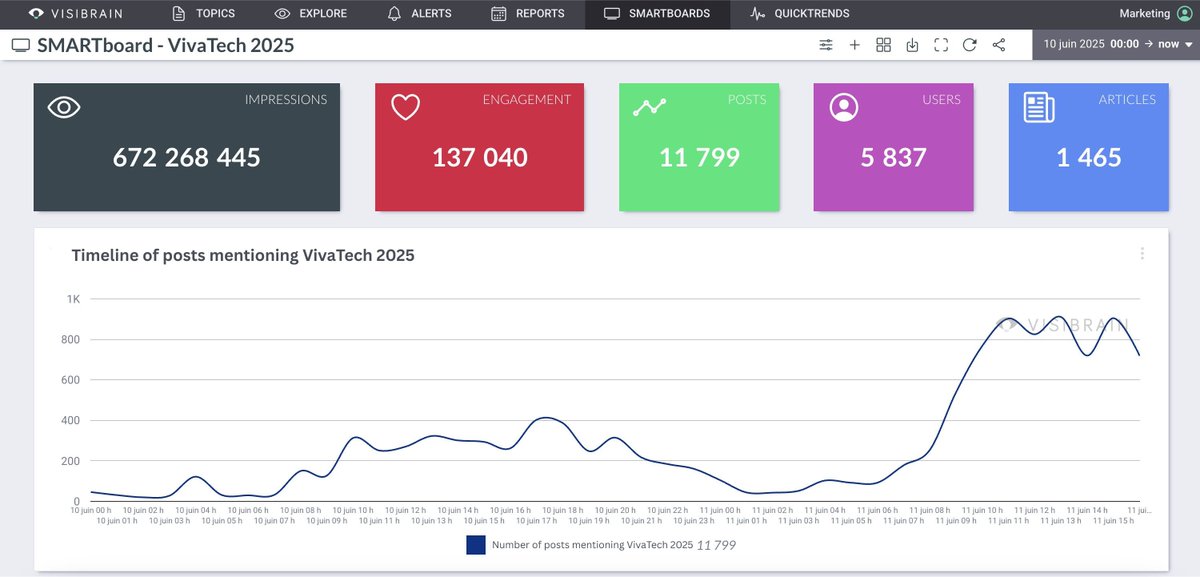The image size is (1200, 577).
Task: Click the USERS card label
Action: (941, 99)
